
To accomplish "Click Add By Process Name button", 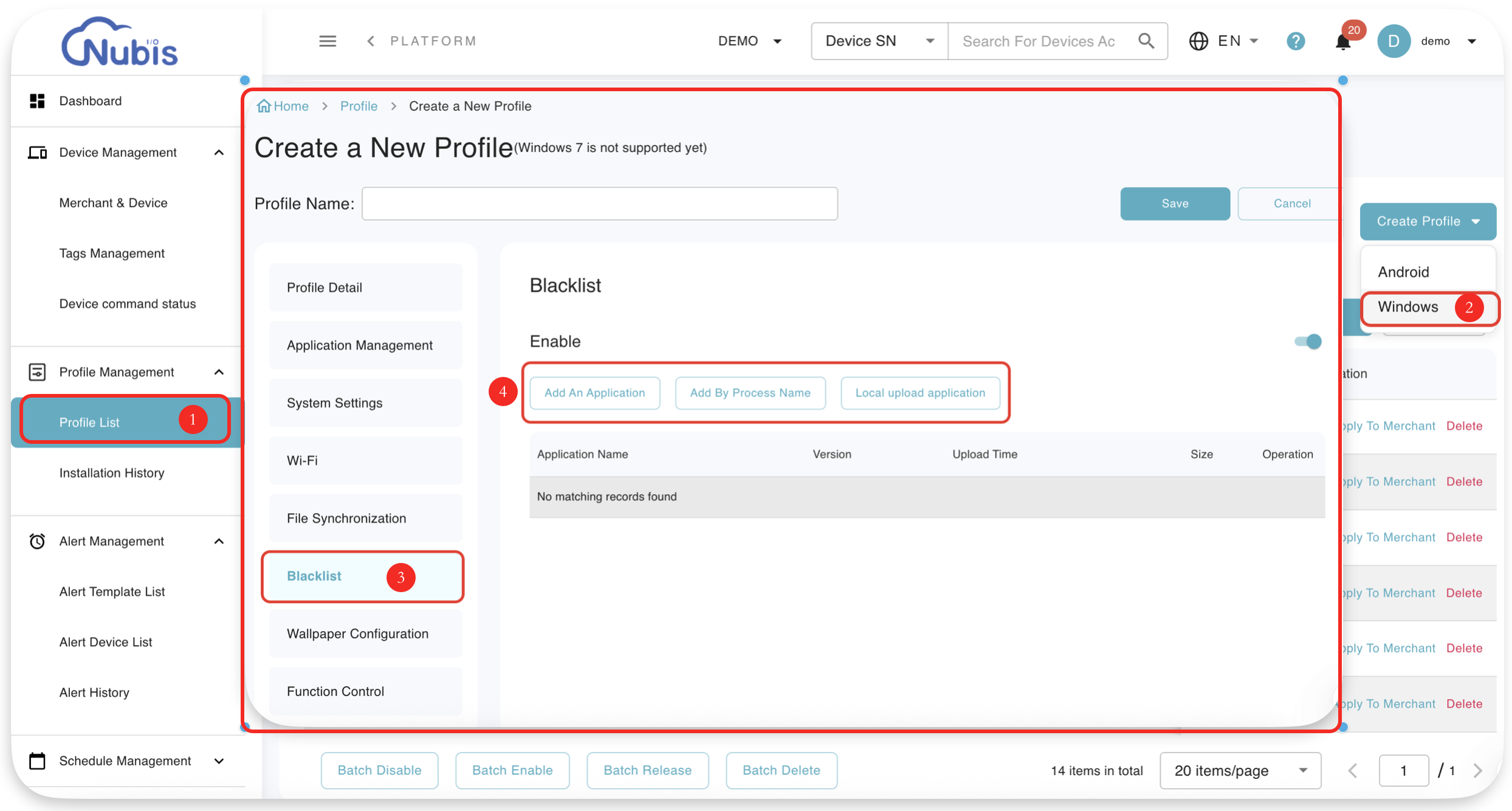I will (x=750, y=393).
